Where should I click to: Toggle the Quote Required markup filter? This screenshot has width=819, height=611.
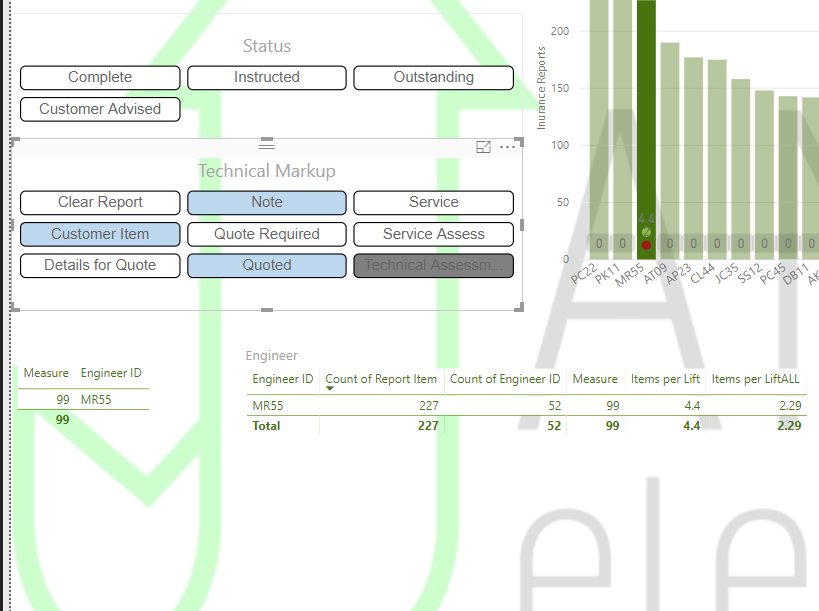coord(267,234)
